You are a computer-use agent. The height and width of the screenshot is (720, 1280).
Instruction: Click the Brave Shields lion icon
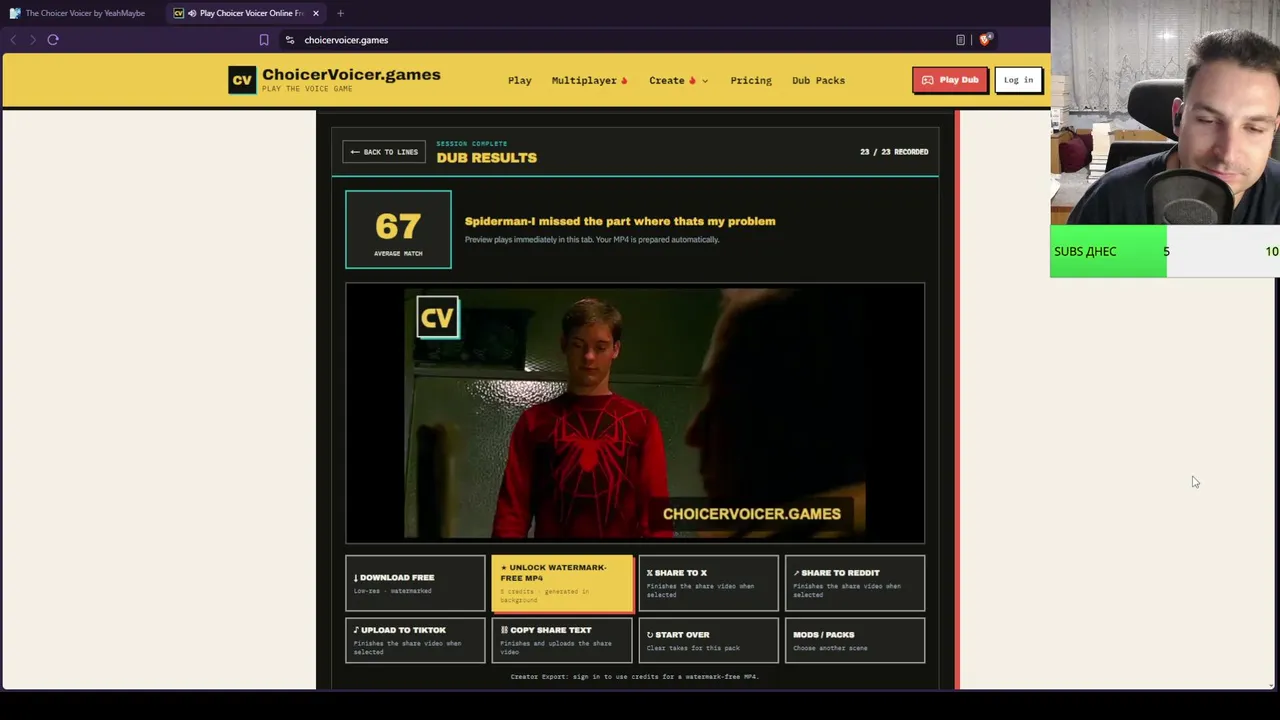[985, 40]
